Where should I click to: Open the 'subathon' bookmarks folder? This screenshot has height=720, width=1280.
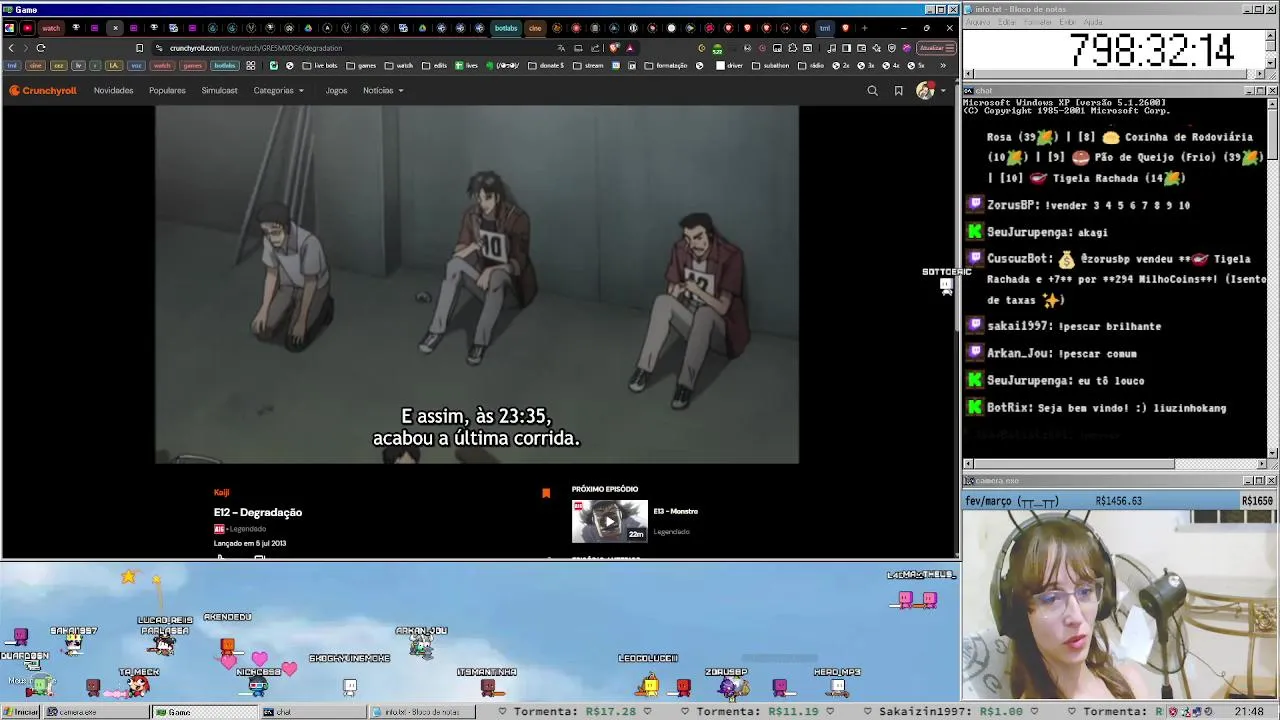tap(770, 66)
